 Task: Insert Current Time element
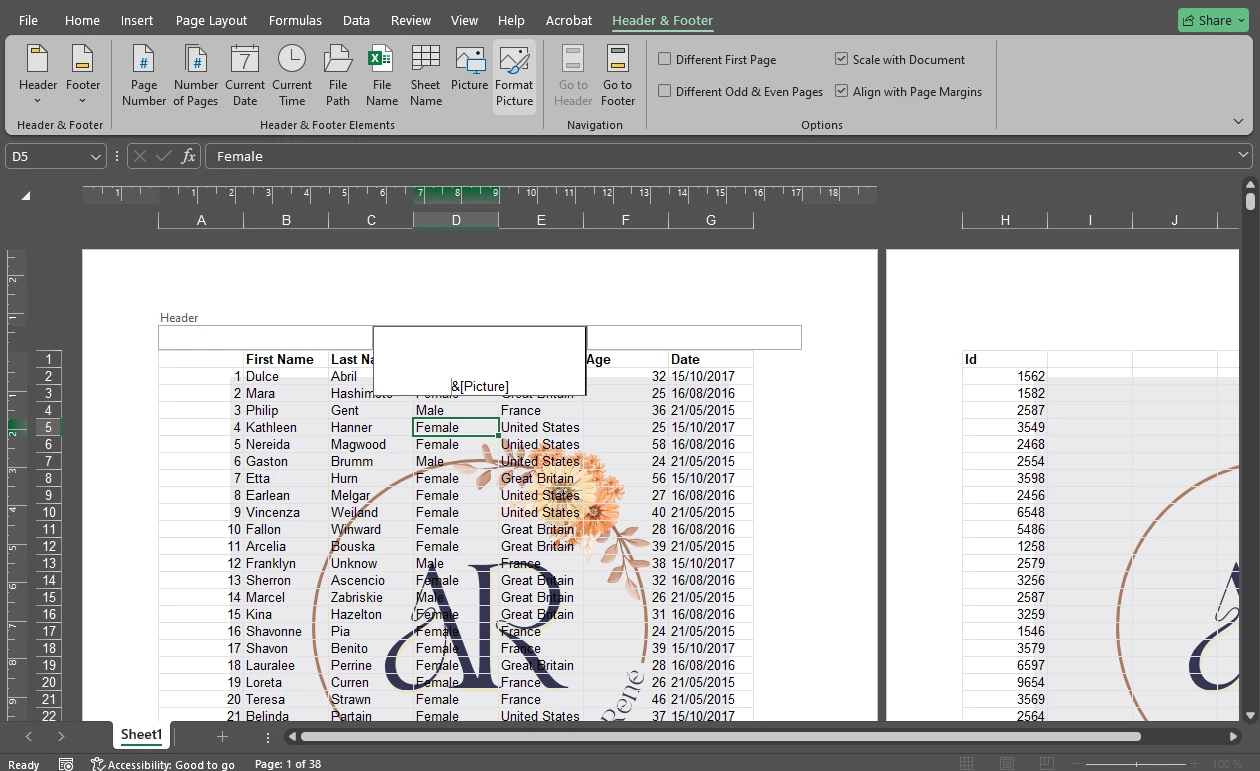coord(292,76)
